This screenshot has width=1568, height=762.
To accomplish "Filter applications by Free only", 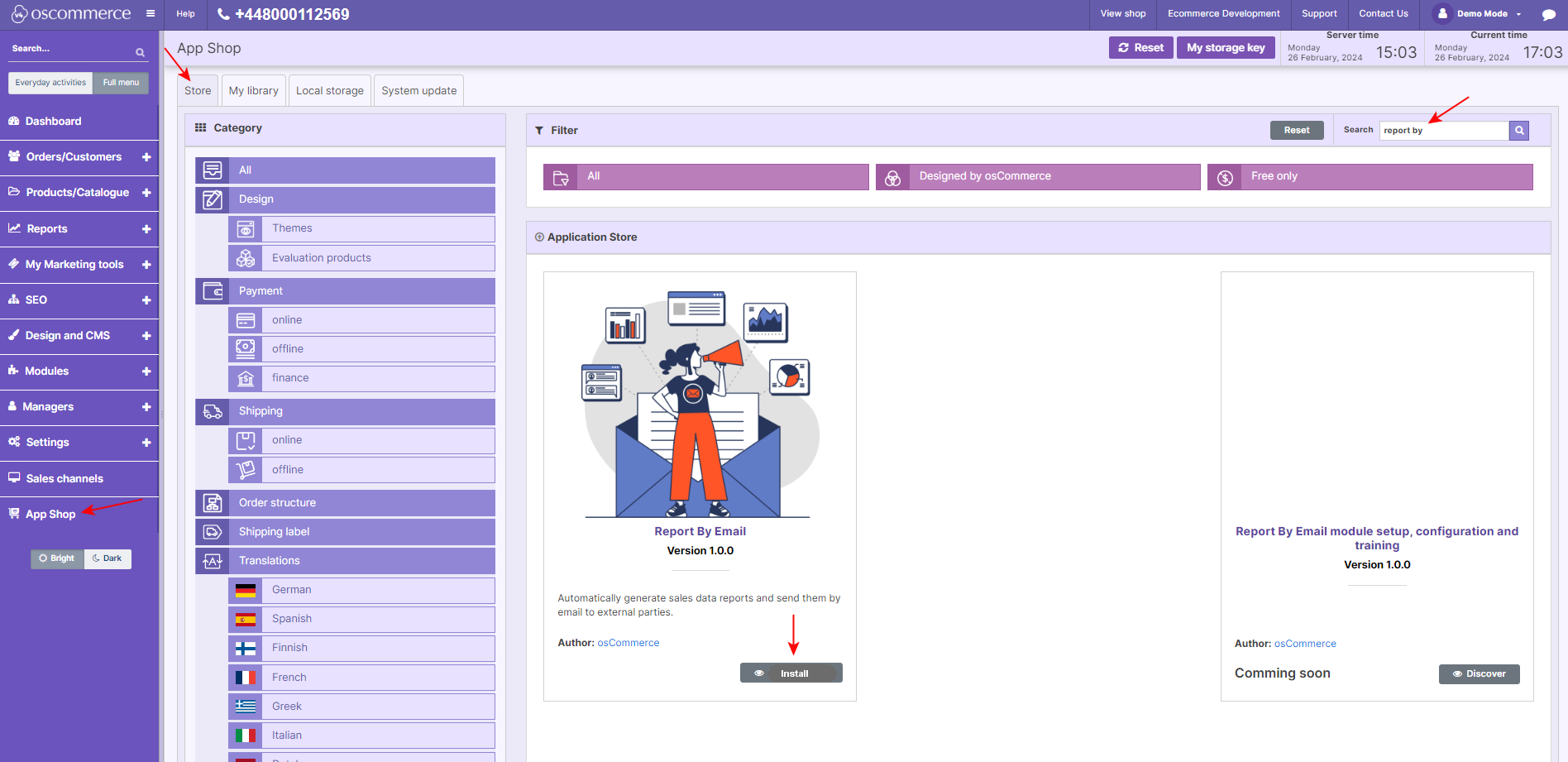I will point(1370,176).
